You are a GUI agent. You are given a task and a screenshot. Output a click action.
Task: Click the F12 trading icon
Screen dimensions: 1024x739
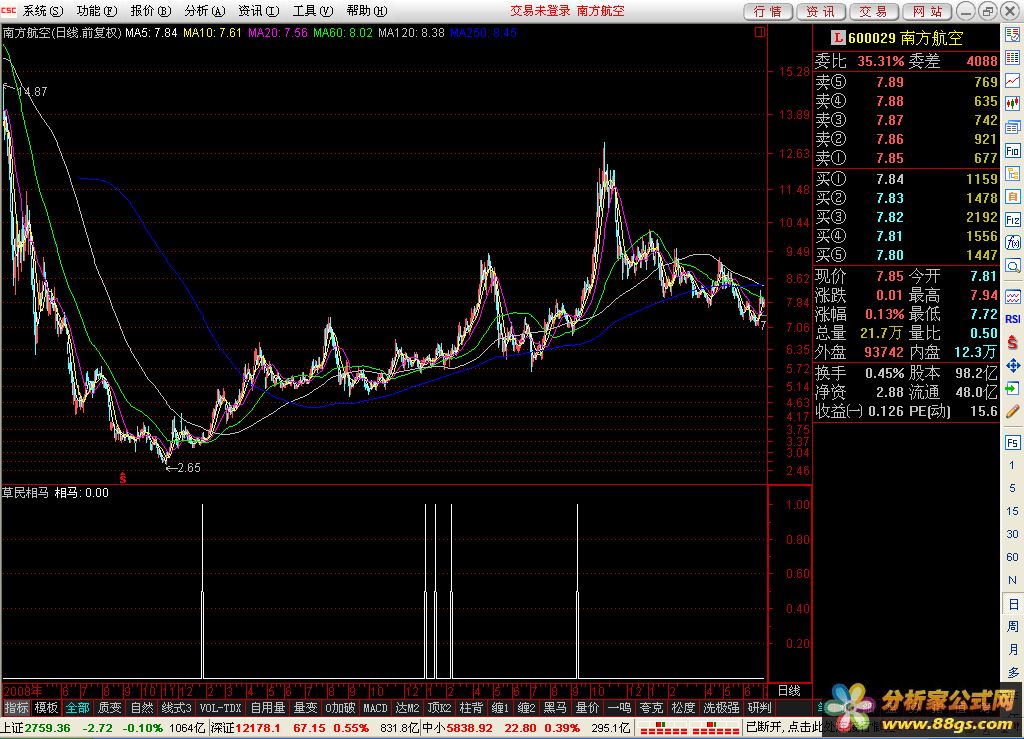1012,220
